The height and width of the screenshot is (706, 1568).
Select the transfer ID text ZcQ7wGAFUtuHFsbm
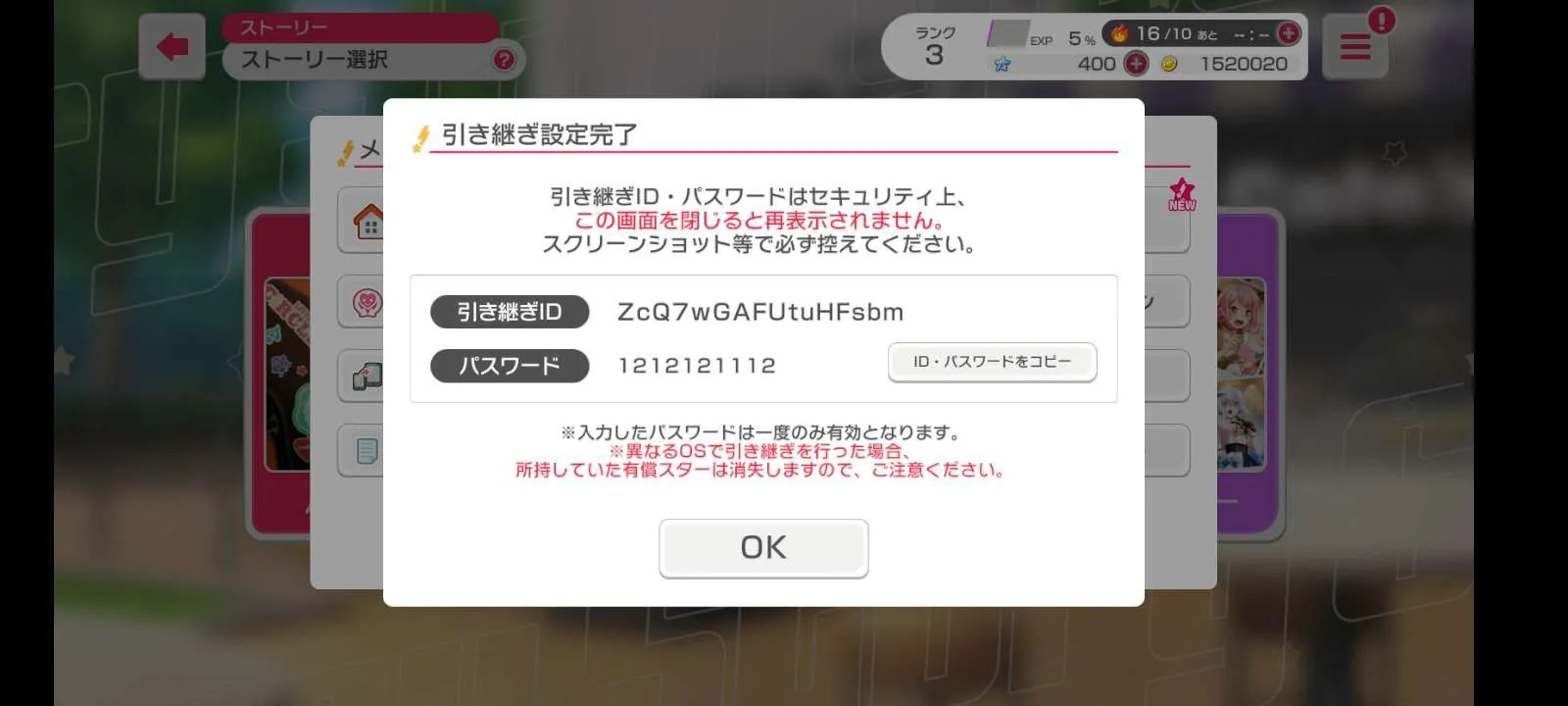760,312
